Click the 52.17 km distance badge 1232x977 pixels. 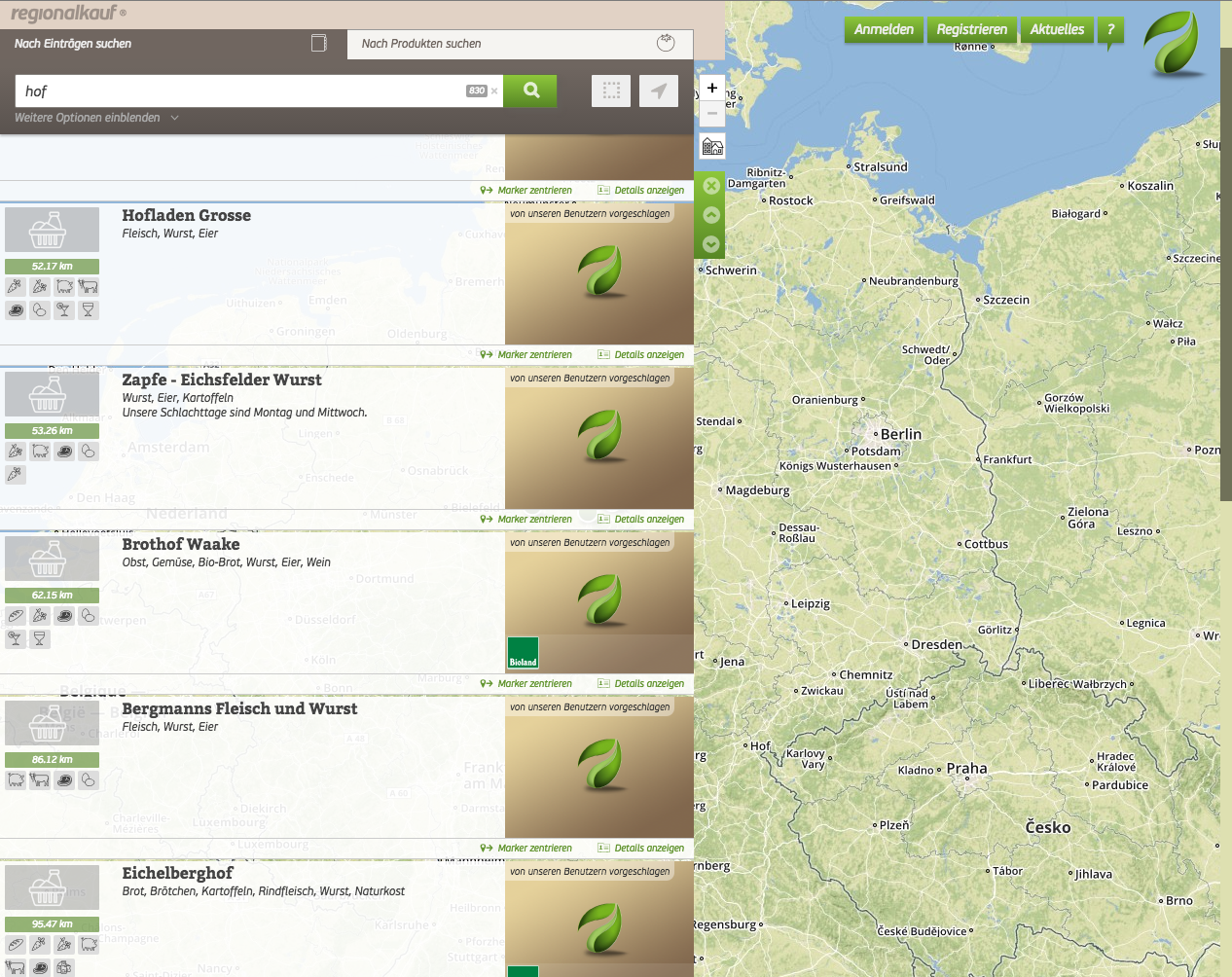(x=52, y=266)
